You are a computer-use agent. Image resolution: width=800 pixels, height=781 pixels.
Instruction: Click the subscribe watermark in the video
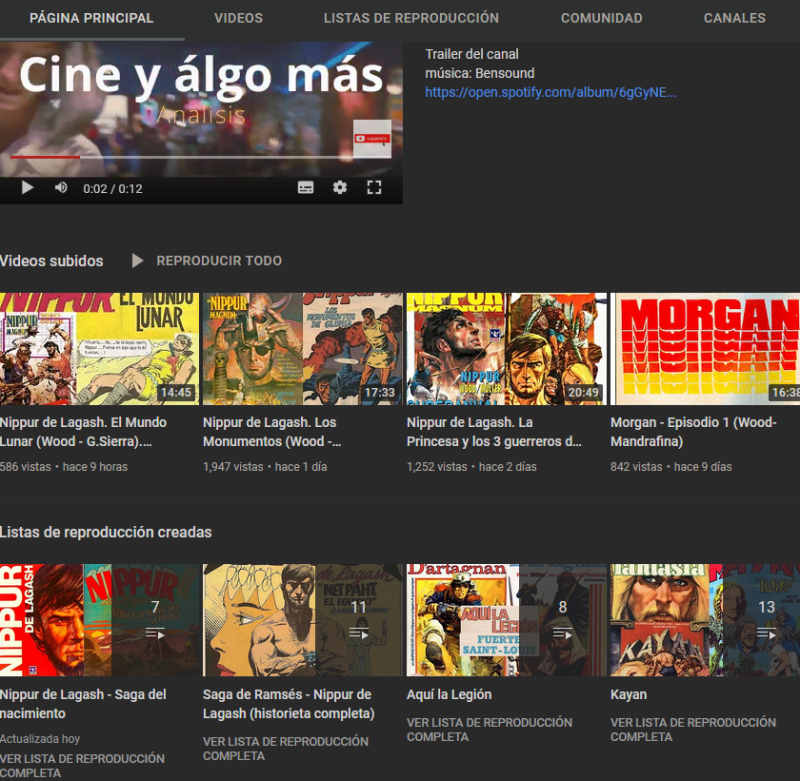(x=372, y=138)
